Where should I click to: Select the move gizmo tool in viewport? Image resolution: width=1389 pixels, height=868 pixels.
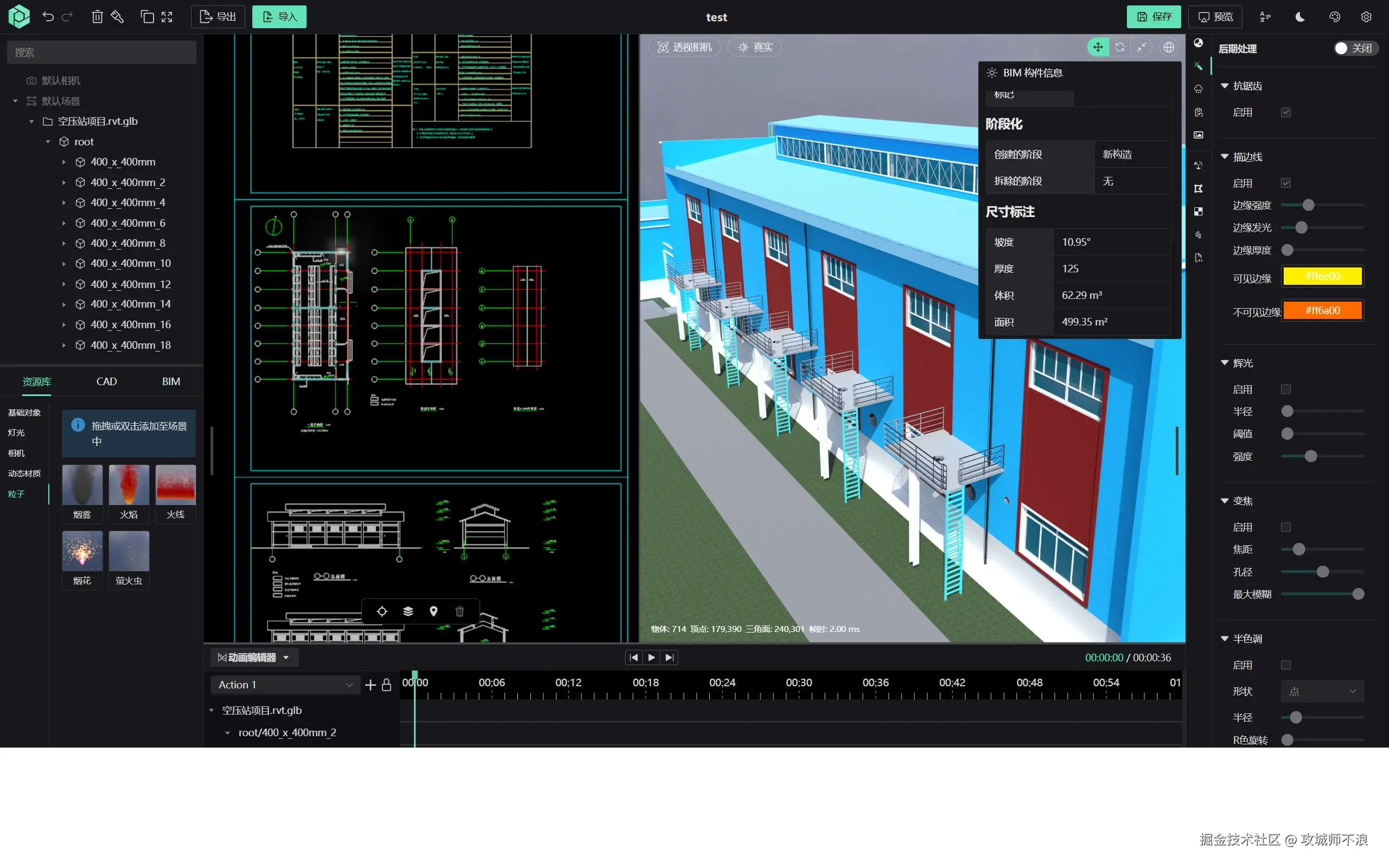1098,47
